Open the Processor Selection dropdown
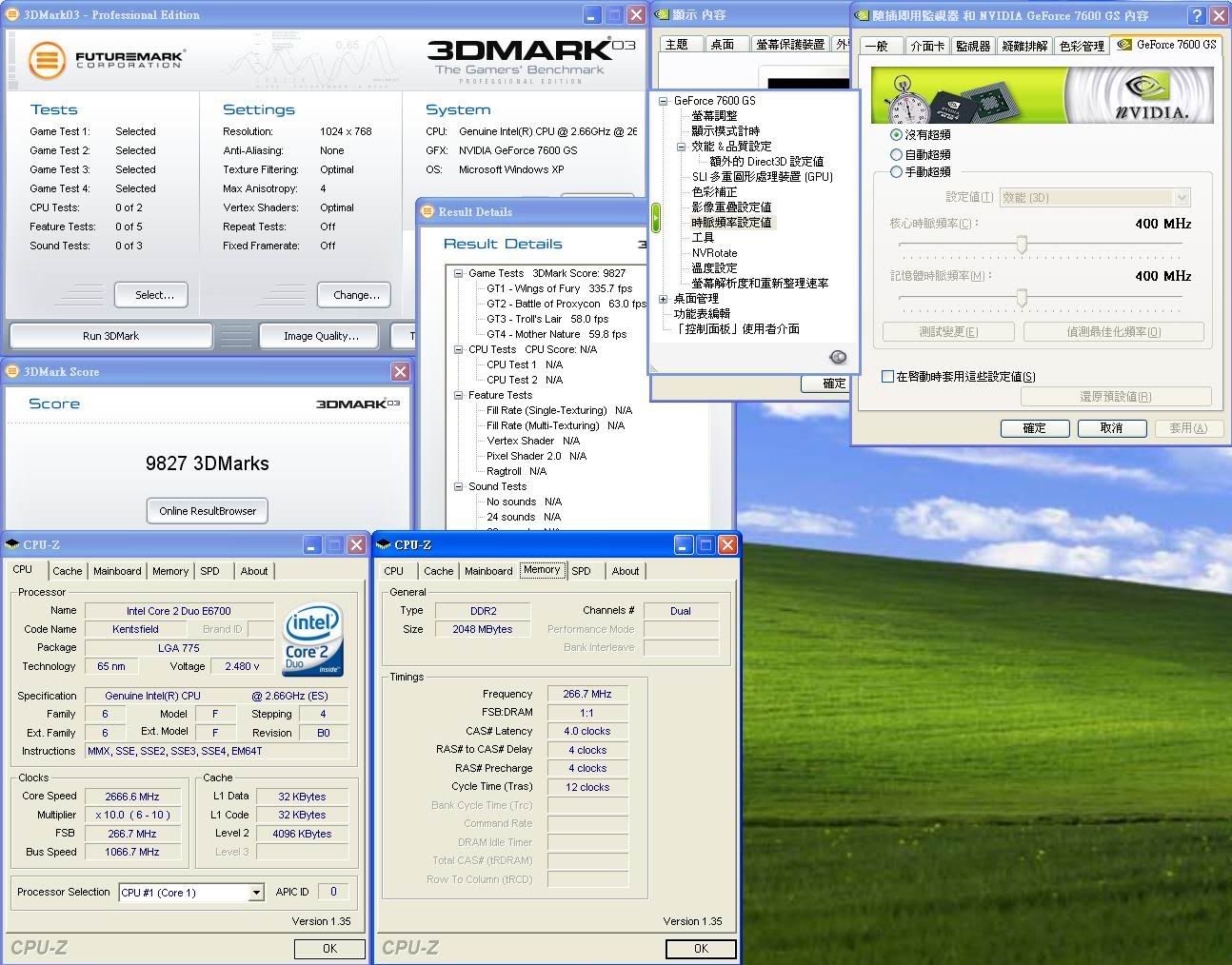 tap(256, 893)
